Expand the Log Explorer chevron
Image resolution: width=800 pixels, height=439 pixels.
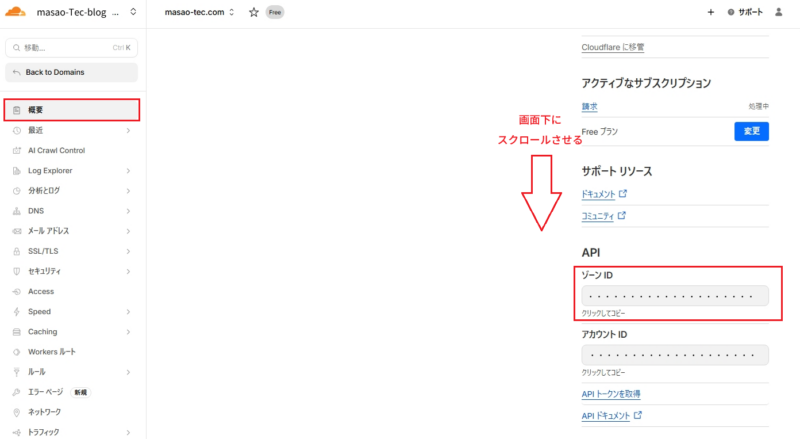click(x=128, y=171)
